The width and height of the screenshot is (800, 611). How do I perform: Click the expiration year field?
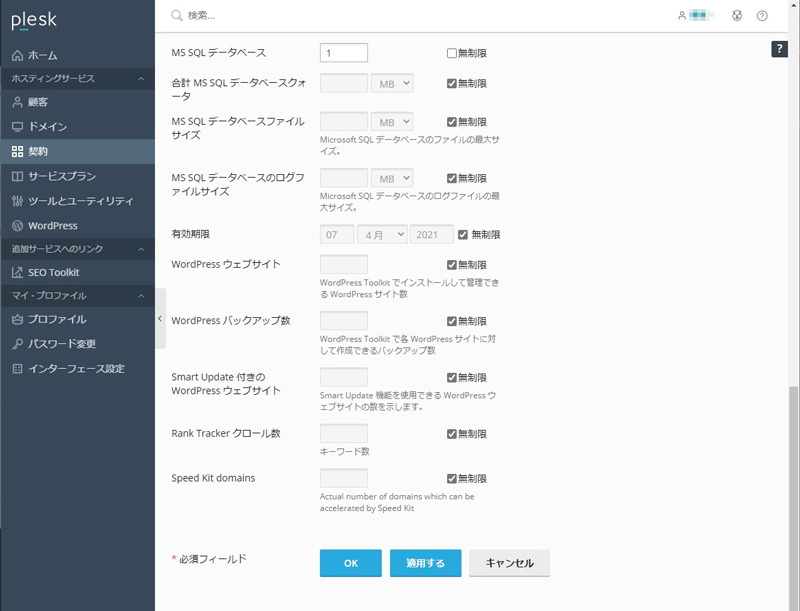click(432, 235)
